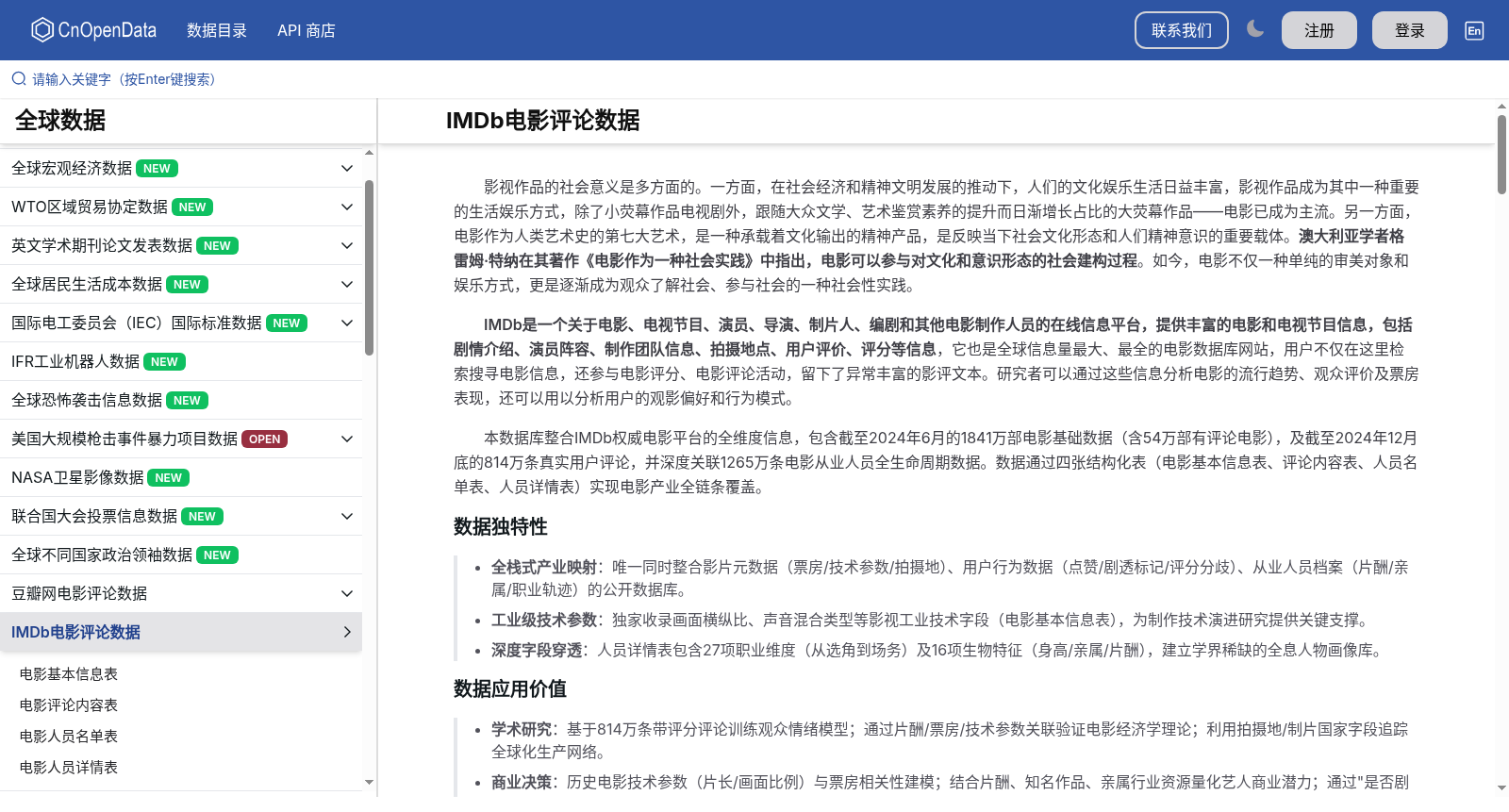Click 深度字段穿透 bullet text

[x=537, y=650]
